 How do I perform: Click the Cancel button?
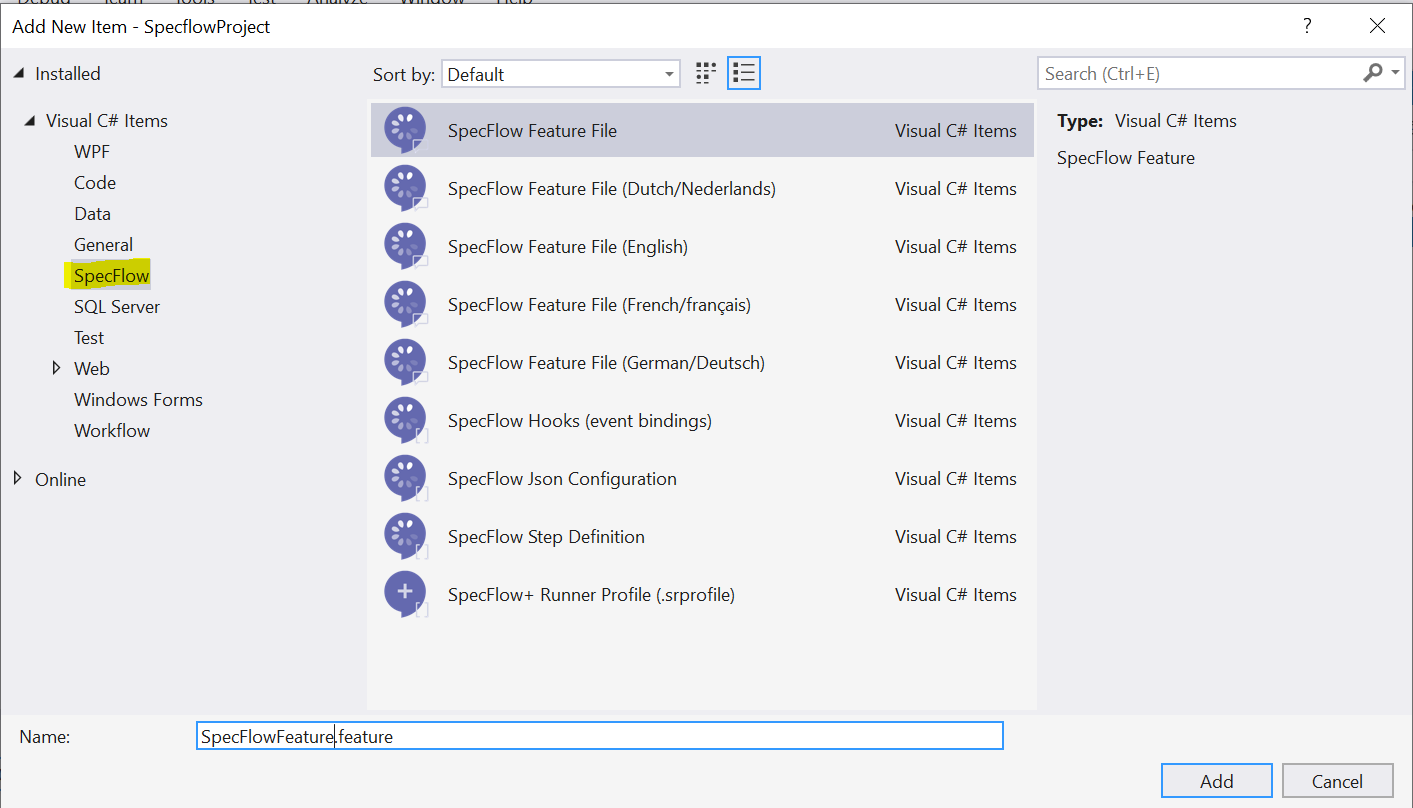pyautogui.click(x=1337, y=781)
